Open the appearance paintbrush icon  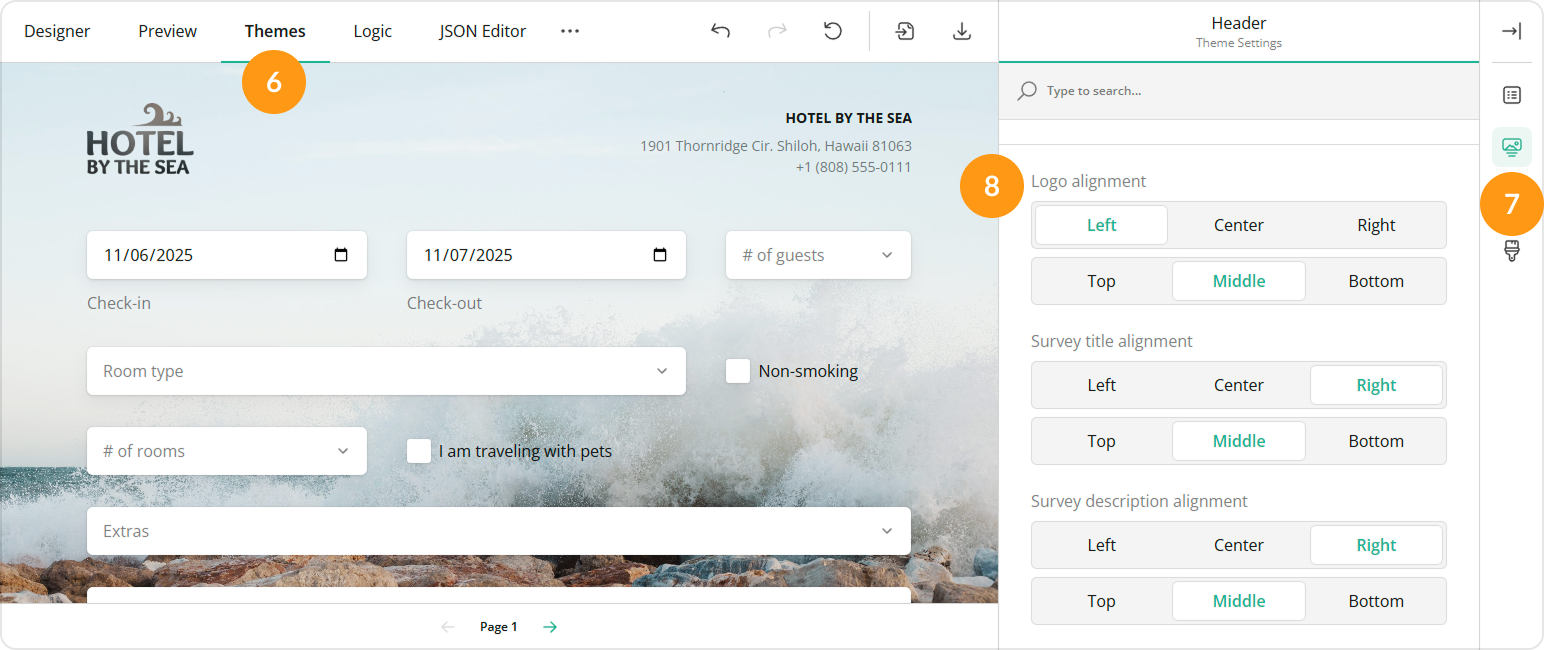pos(1511,251)
